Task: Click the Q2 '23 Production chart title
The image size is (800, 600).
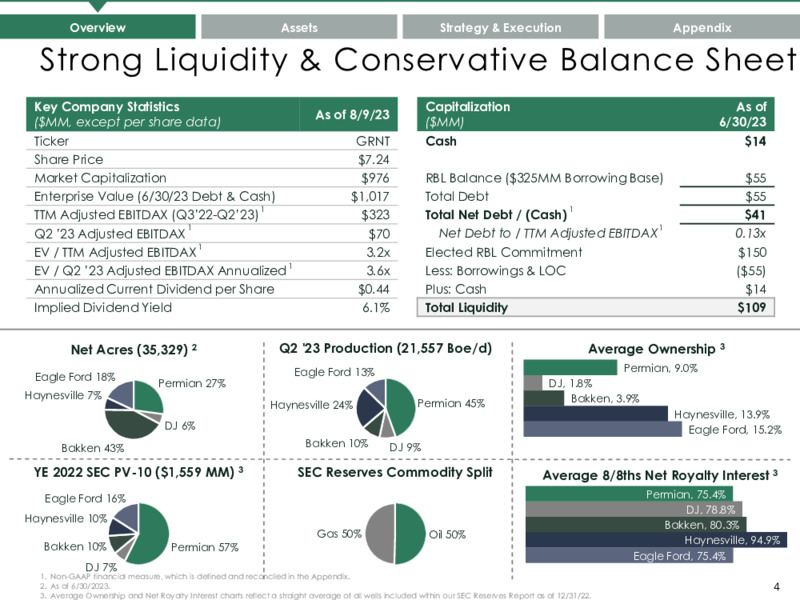Action: pyautogui.click(x=385, y=348)
